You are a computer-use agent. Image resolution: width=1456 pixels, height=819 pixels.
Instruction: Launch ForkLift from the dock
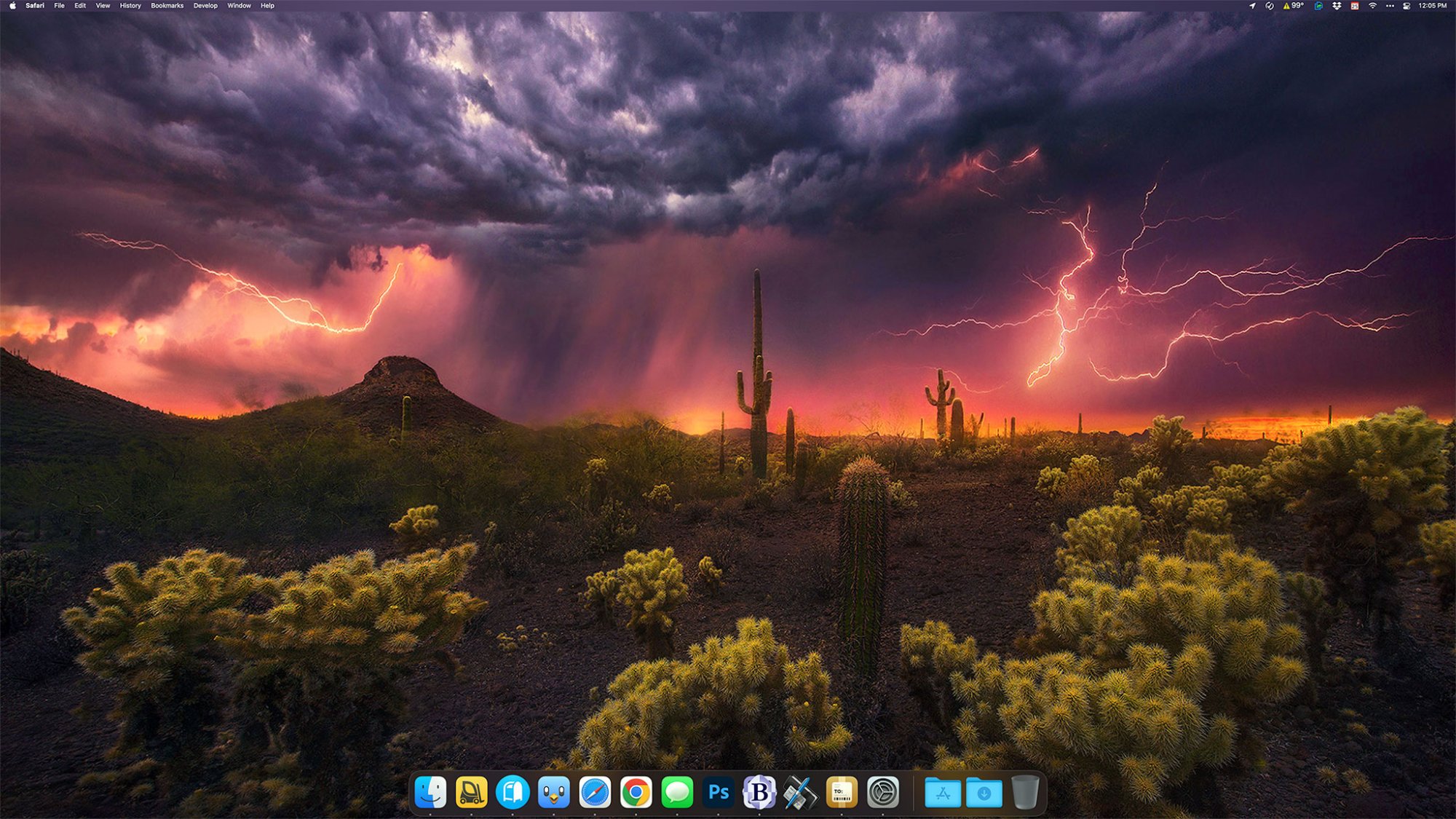471,792
